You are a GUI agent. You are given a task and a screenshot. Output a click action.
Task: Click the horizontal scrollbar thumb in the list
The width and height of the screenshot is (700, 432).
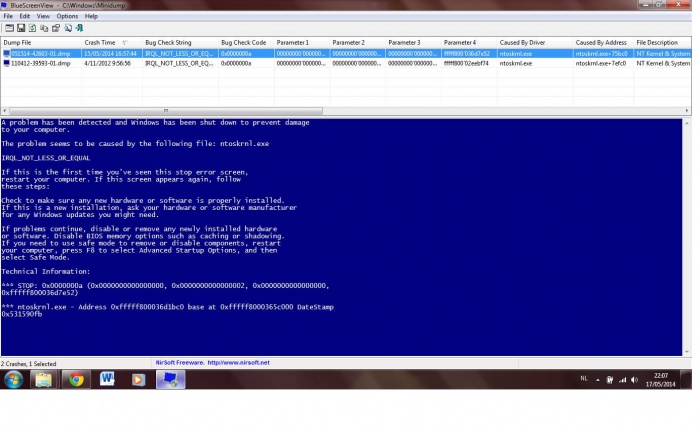166,110
